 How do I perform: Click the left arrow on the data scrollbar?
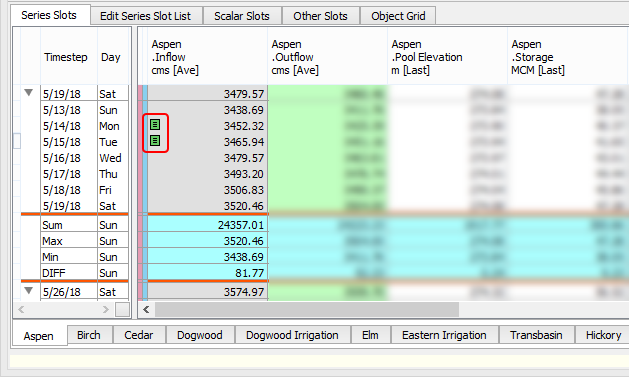(146, 309)
